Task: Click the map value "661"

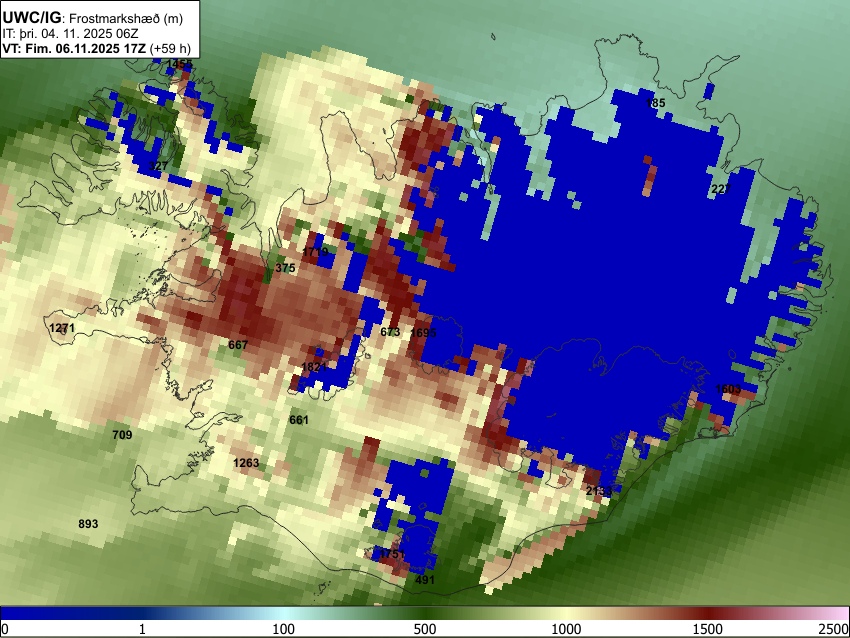Action: tap(299, 420)
